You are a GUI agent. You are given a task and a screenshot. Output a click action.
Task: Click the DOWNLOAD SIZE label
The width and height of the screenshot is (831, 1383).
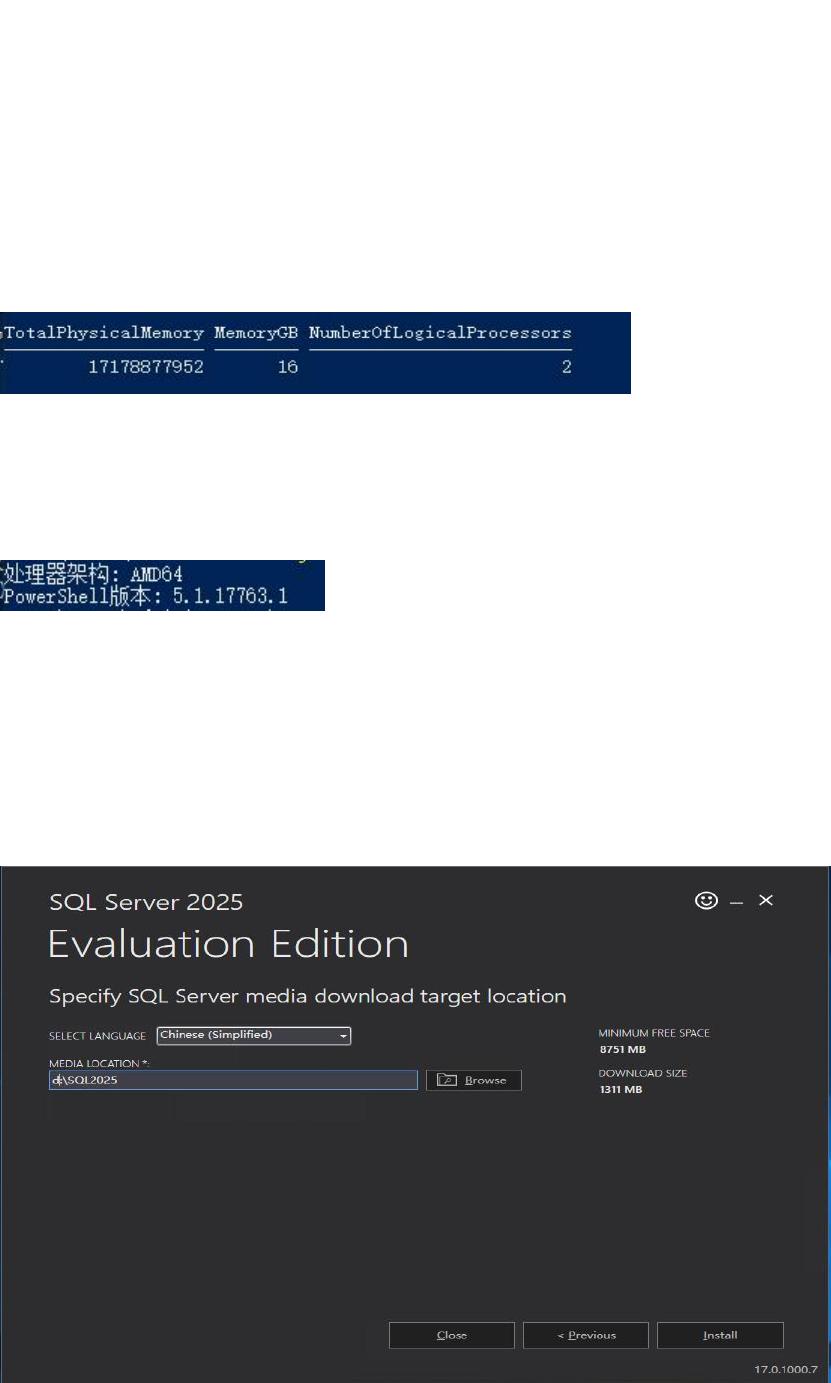tap(643, 1073)
